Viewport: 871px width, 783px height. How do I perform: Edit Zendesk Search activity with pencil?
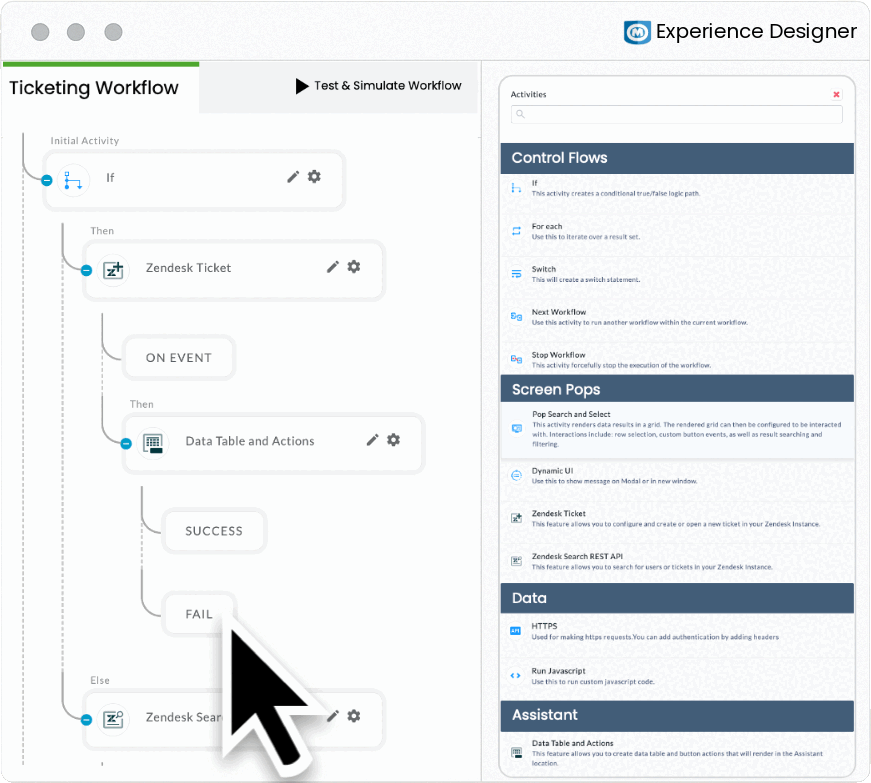[x=333, y=716]
